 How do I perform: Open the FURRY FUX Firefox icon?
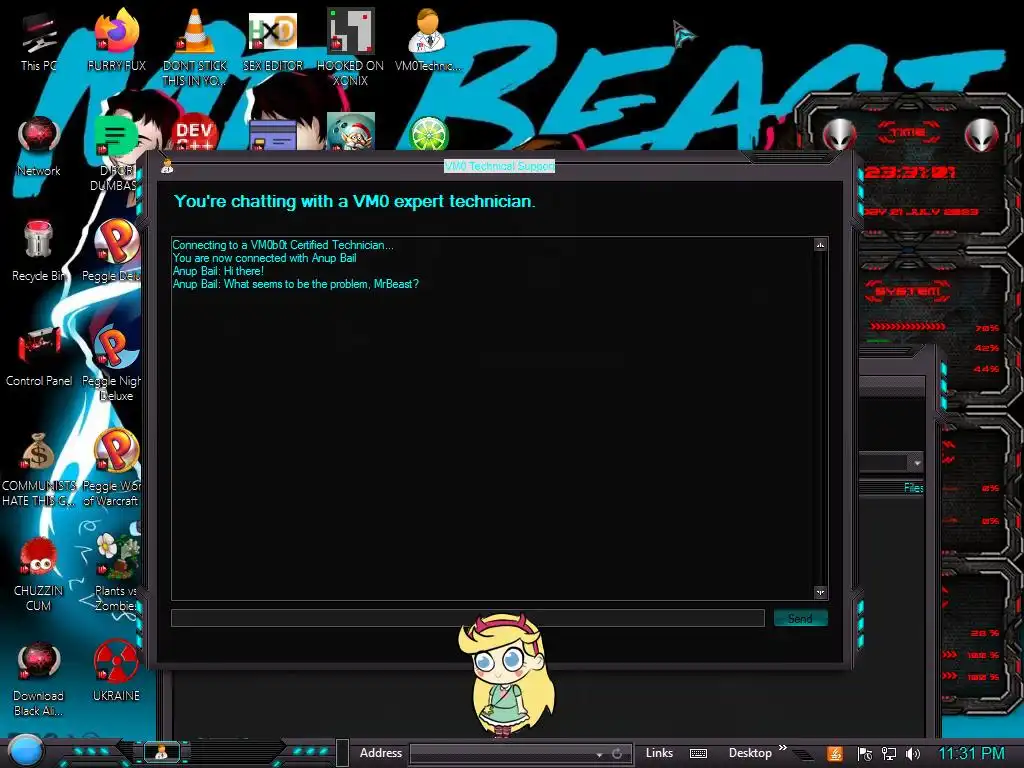[116, 40]
